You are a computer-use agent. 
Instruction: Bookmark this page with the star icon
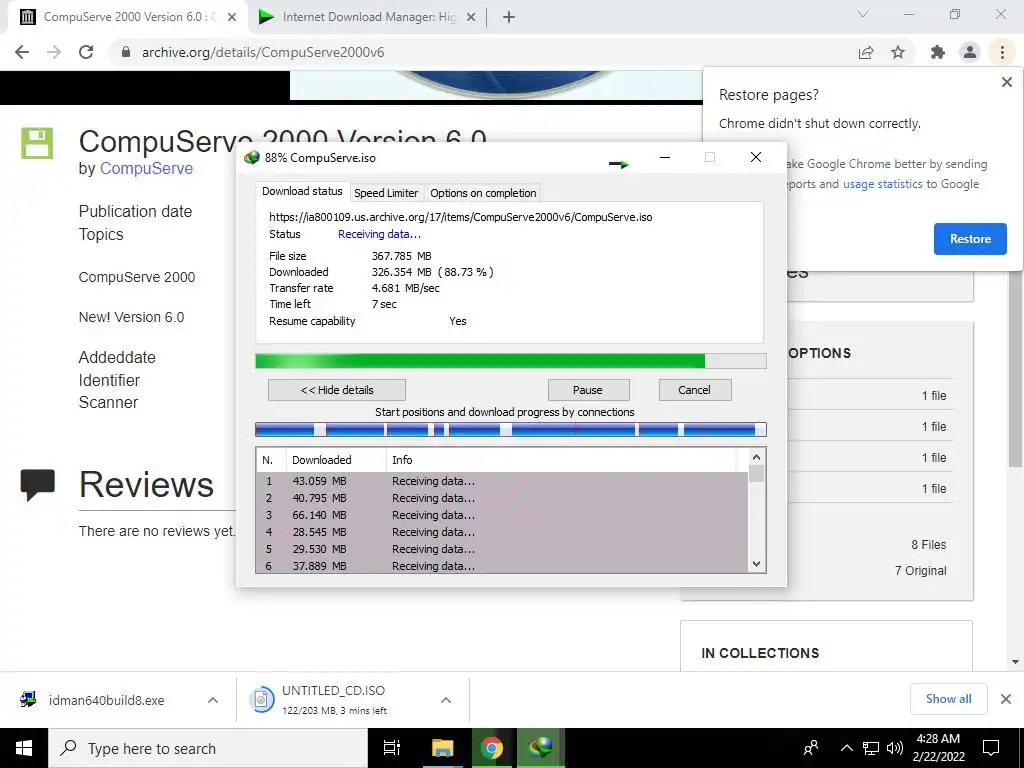(898, 52)
